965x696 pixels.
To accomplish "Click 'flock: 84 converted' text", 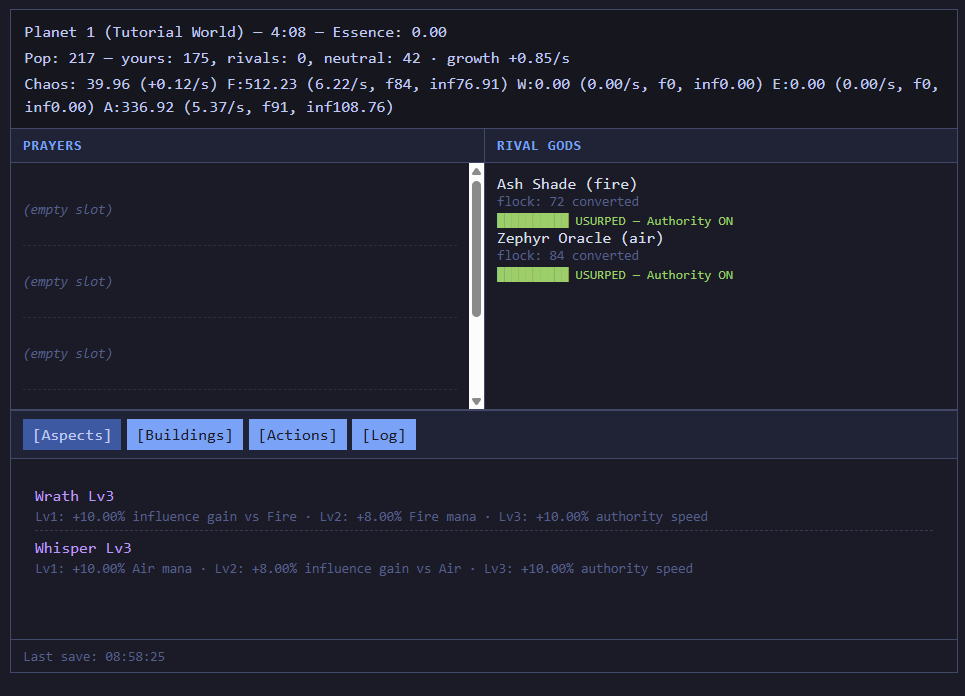I will tap(568, 255).
